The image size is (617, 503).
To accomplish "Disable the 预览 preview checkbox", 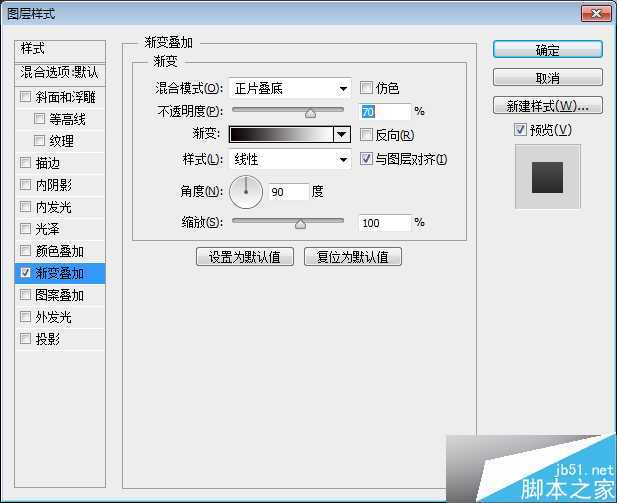I will 520,130.
